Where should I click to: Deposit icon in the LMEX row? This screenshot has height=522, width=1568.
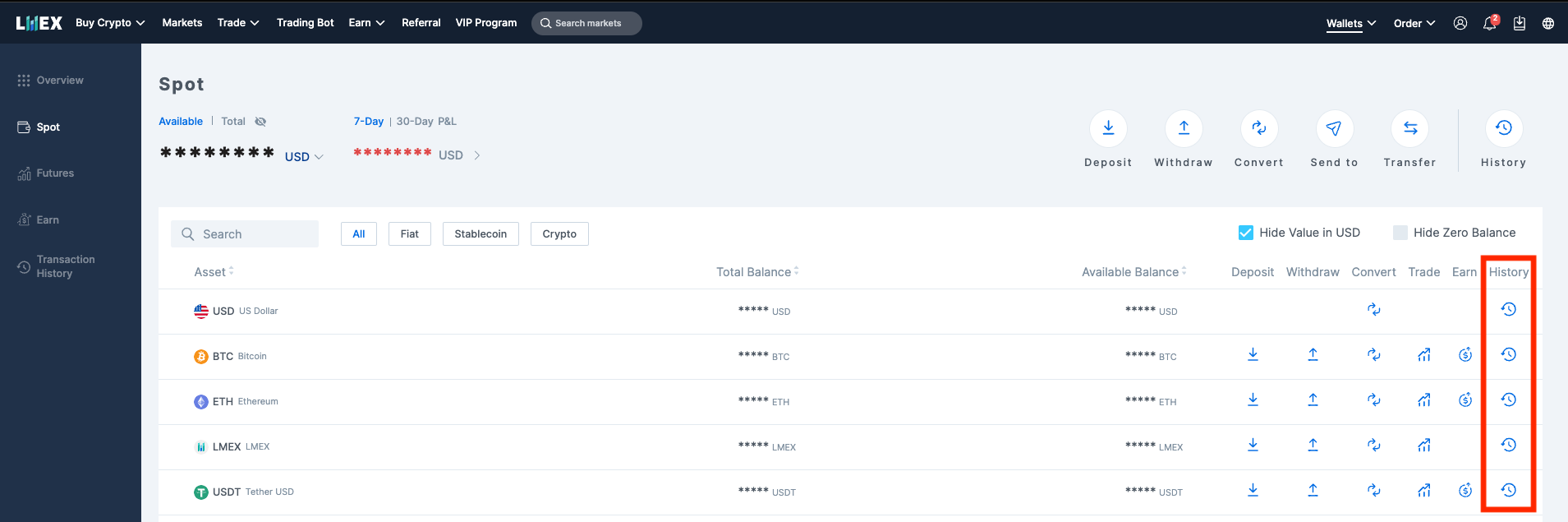1253,446
